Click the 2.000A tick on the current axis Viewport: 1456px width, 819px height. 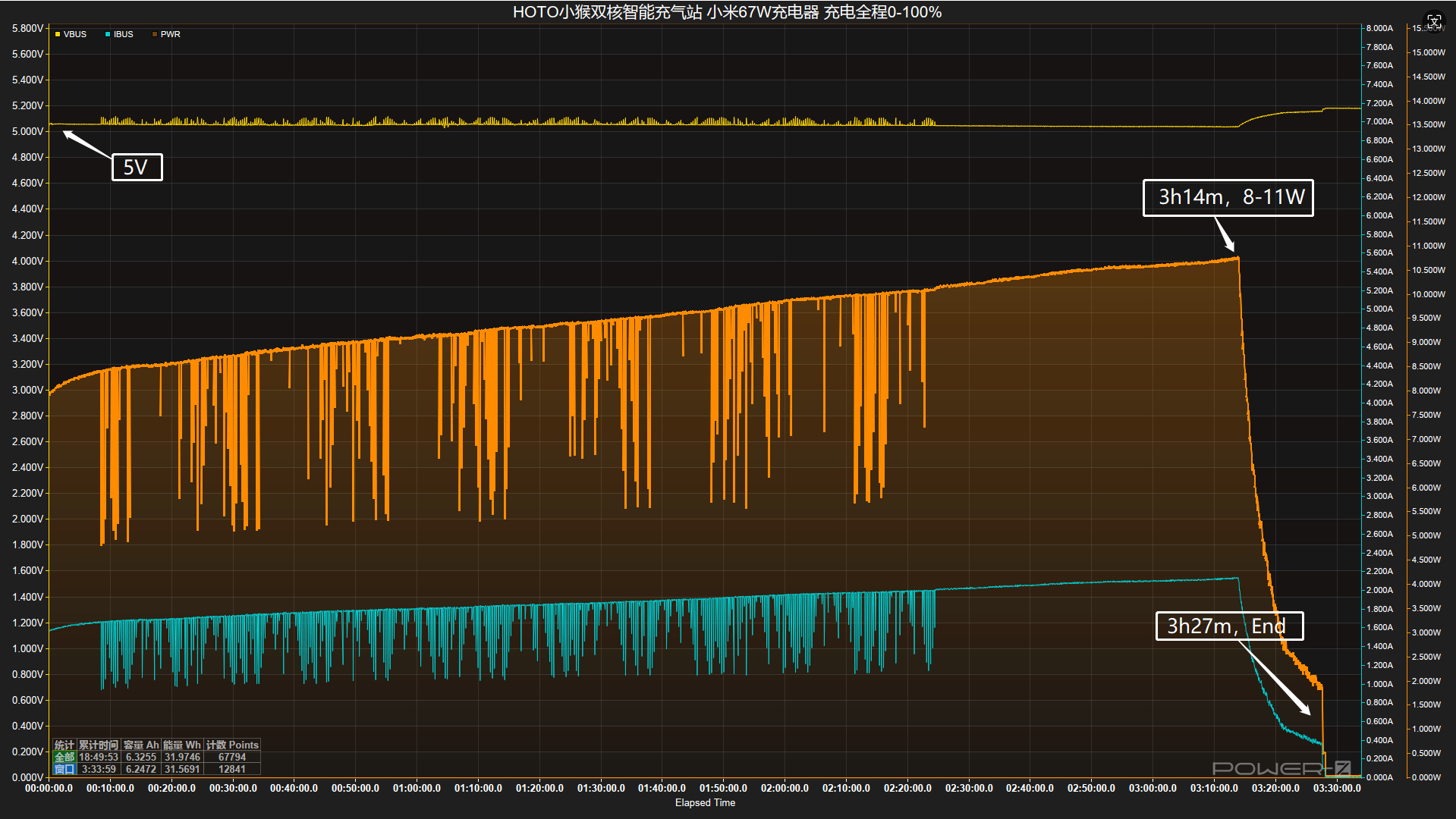pyautogui.click(x=1379, y=590)
